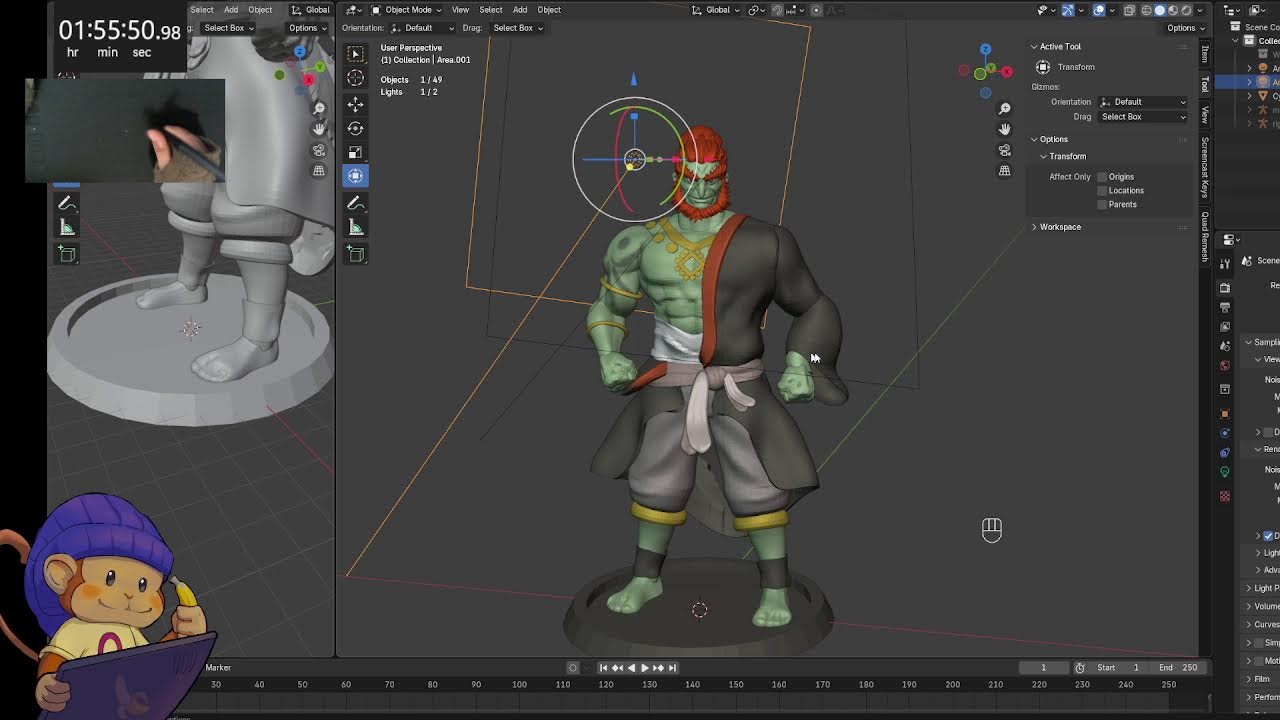The height and width of the screenshot is (720, 1280).
Task: Click the Z axis on the navigation gizmo
Action: click(x=985, y=49)
